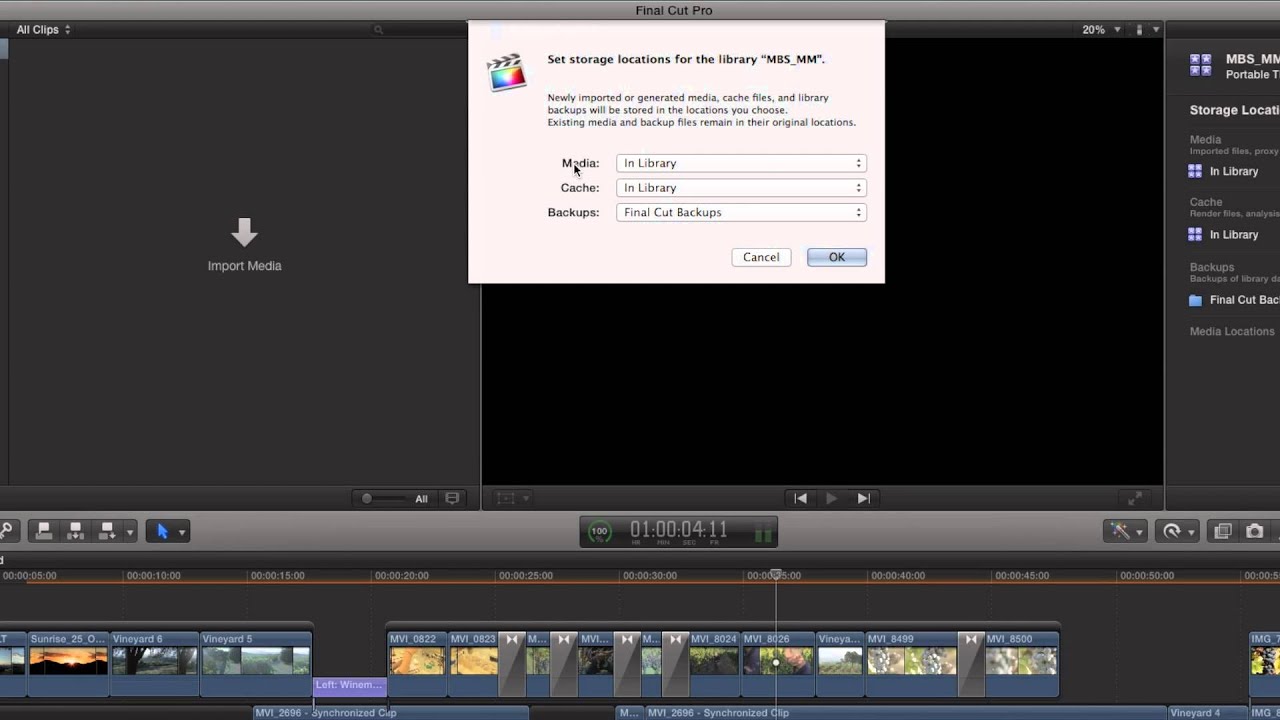Toggle viewer full screen arrows icon

1135,498
